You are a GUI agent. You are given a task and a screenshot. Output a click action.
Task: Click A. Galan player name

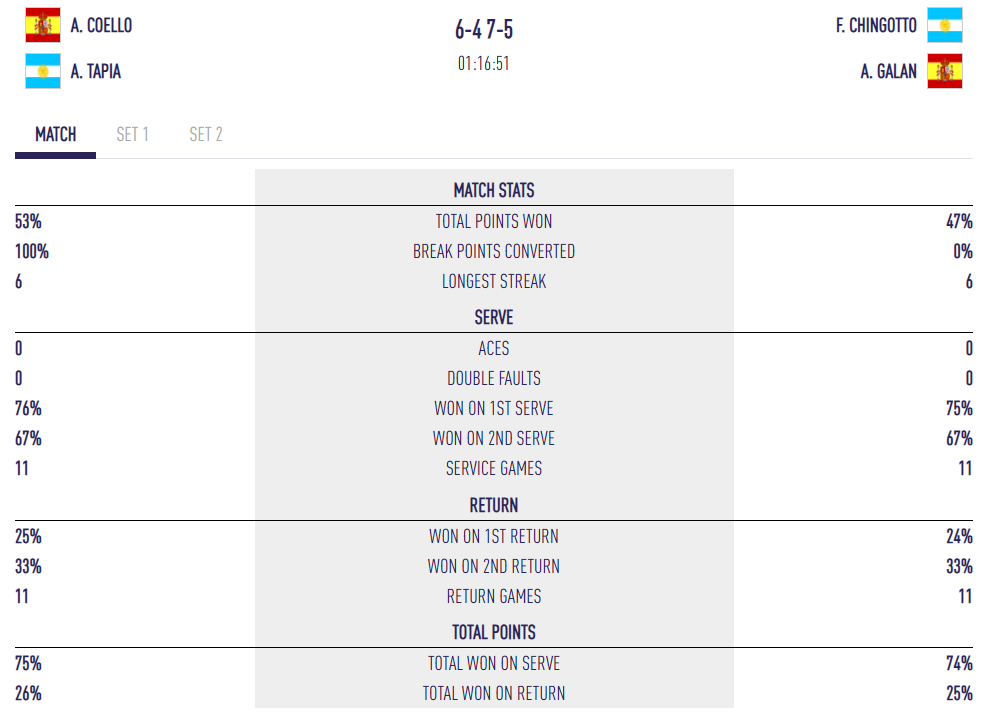888,71
